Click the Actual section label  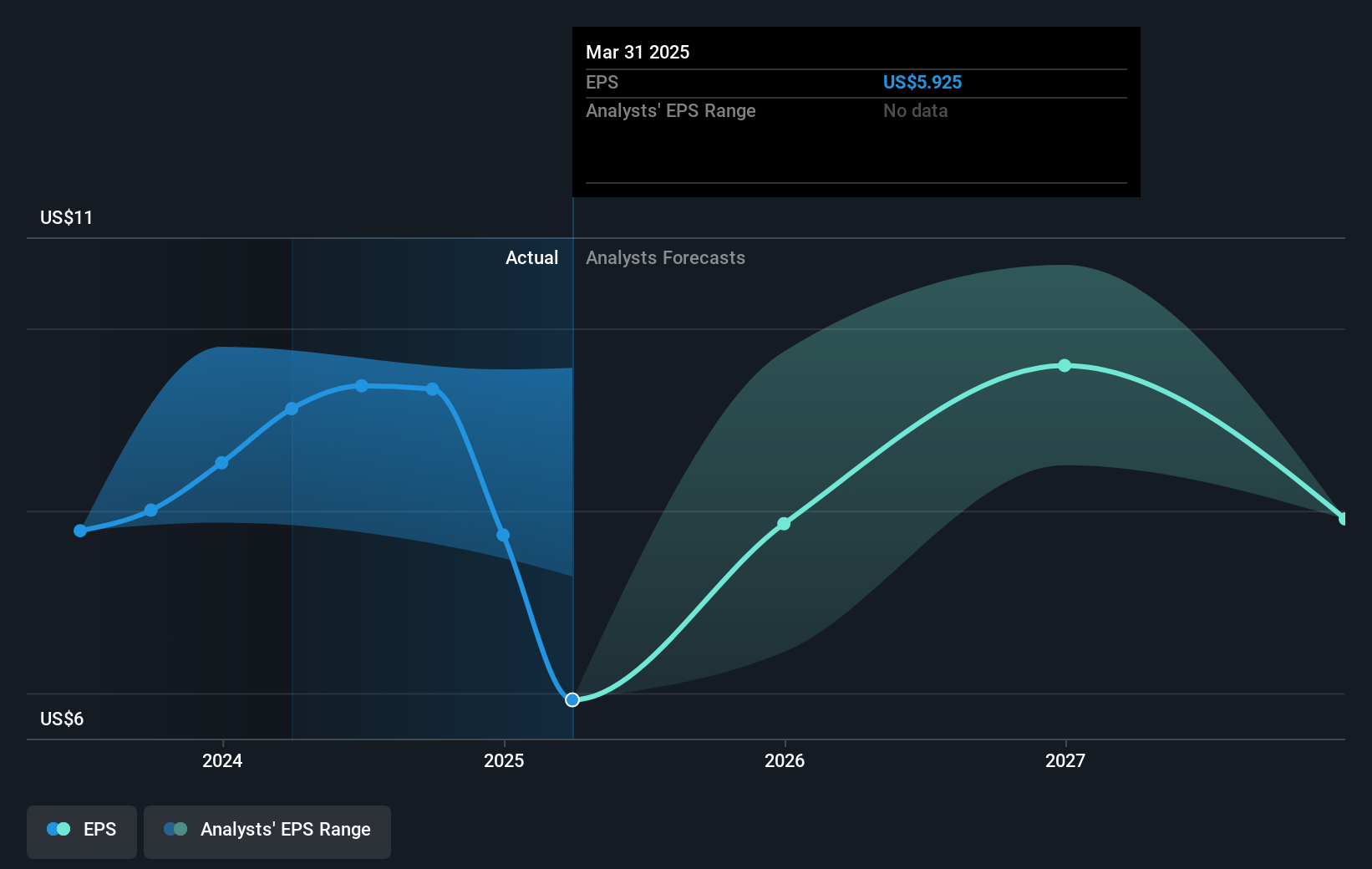[531, 257]
